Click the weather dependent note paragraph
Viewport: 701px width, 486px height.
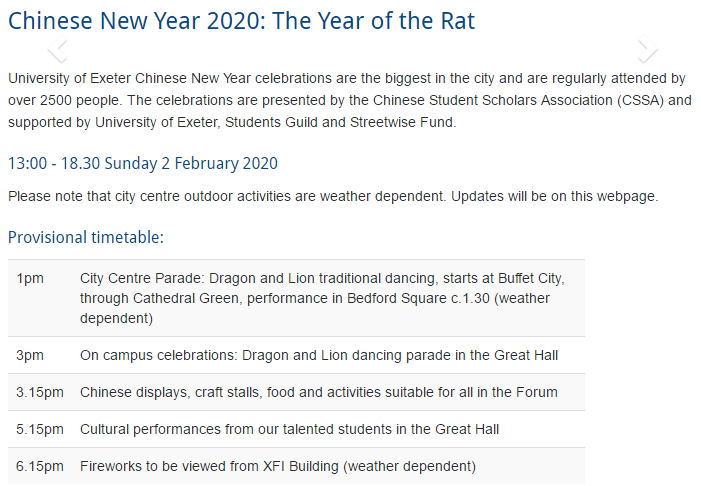(333, 196)
